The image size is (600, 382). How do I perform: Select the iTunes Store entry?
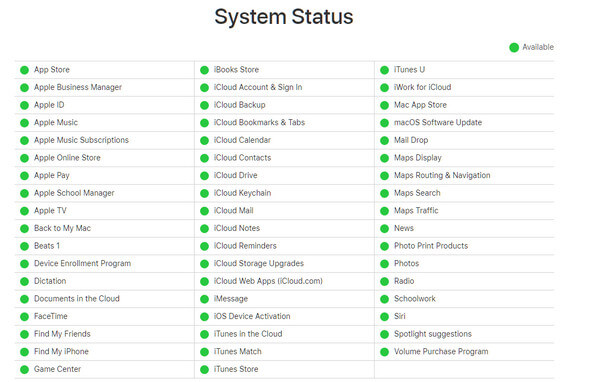(236, 369)
